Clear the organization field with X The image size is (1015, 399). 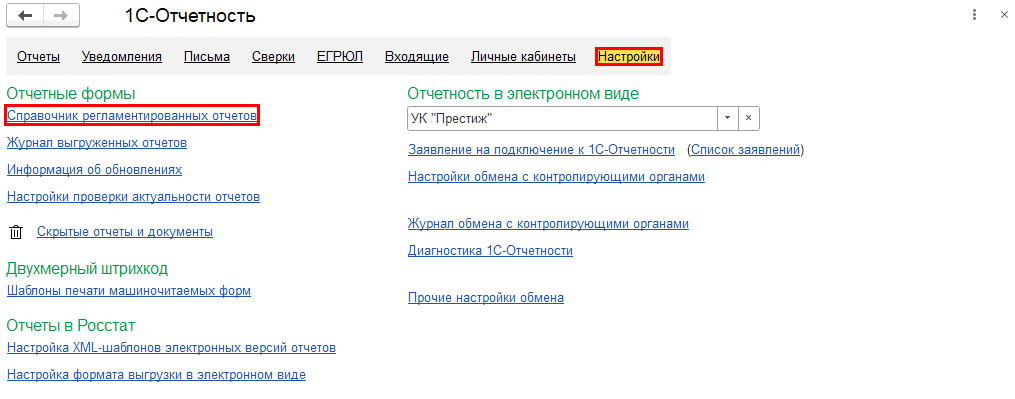pos(748,119)
